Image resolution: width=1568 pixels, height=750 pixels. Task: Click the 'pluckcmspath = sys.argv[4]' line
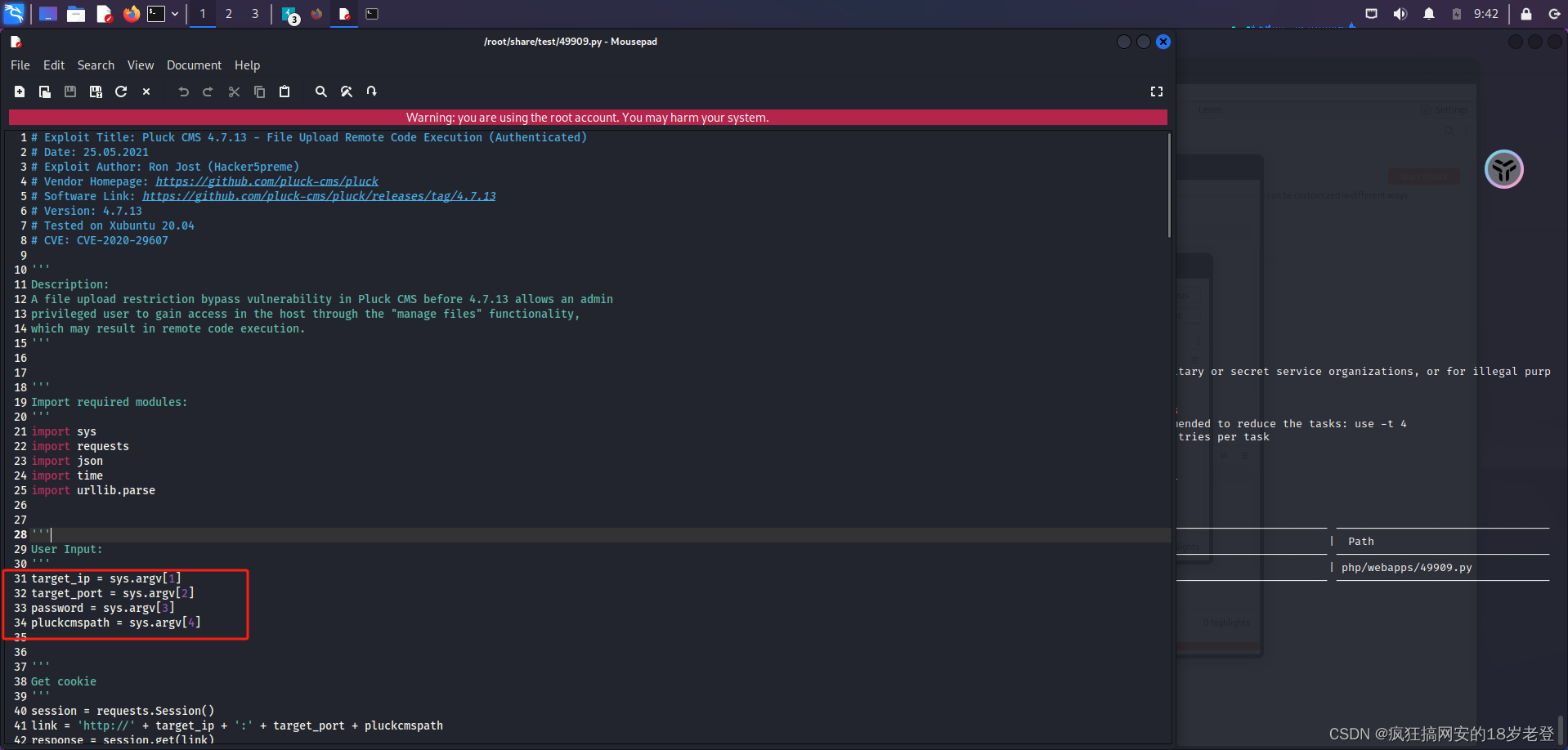116,623
